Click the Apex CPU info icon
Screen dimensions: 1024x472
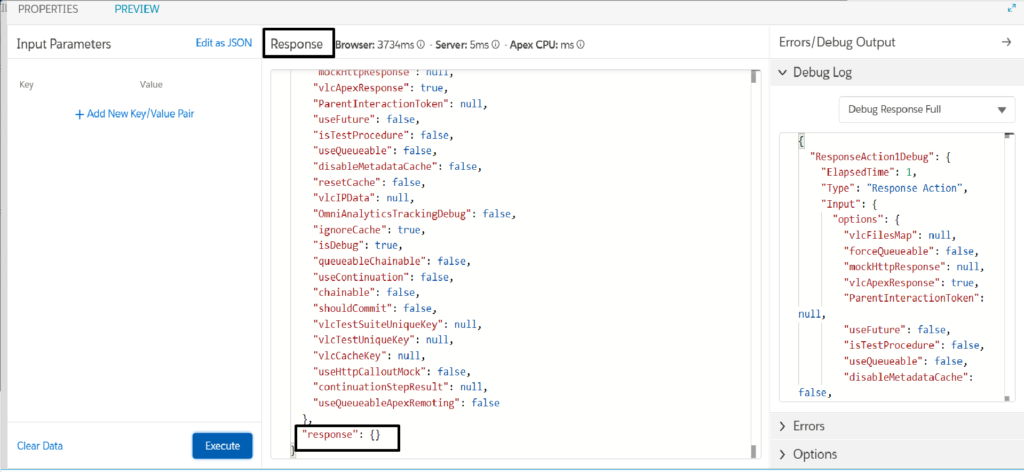[580, 45]
